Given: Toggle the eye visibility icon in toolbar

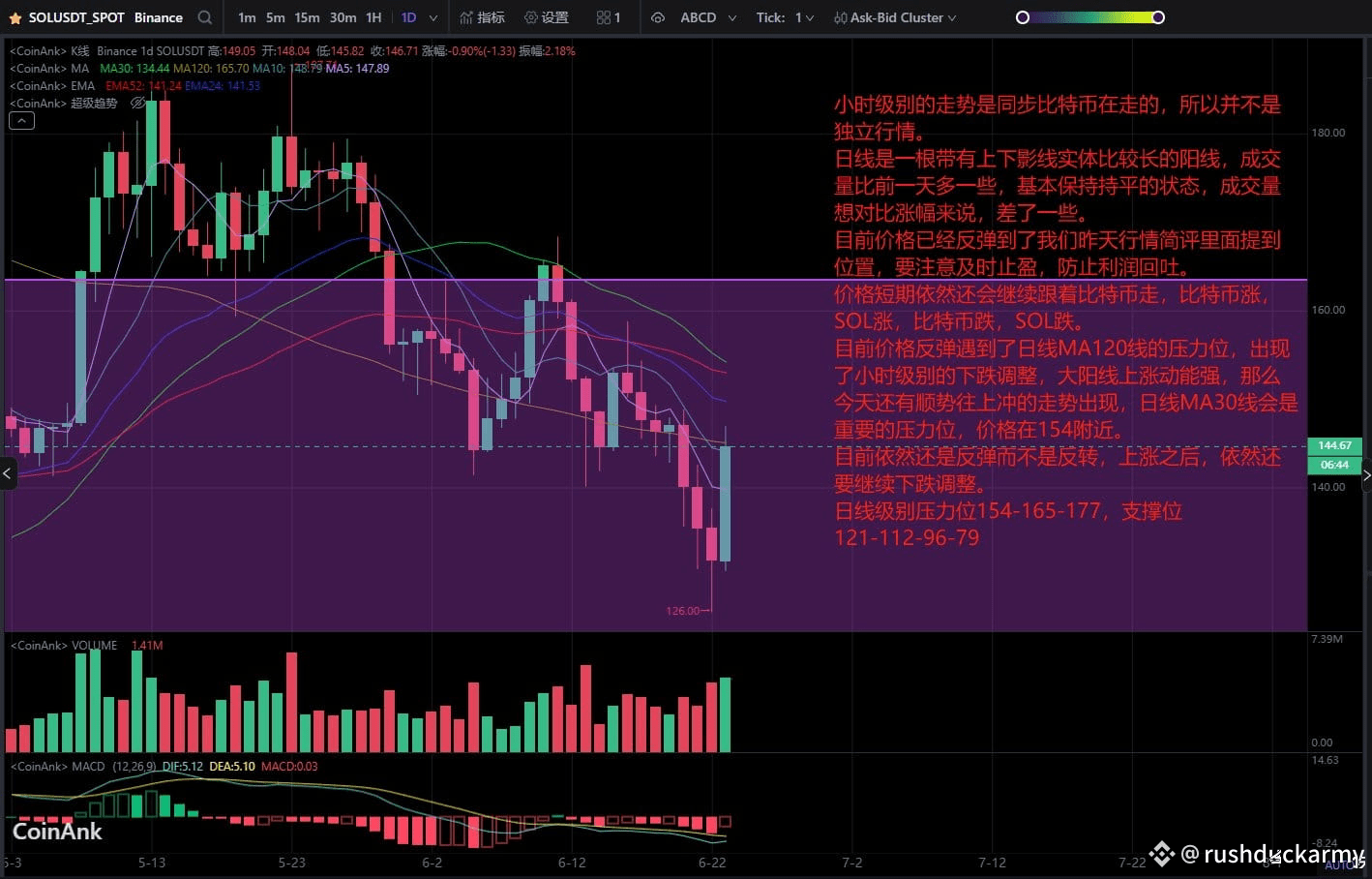Looking at the screenshot, I should coord(658,17).
